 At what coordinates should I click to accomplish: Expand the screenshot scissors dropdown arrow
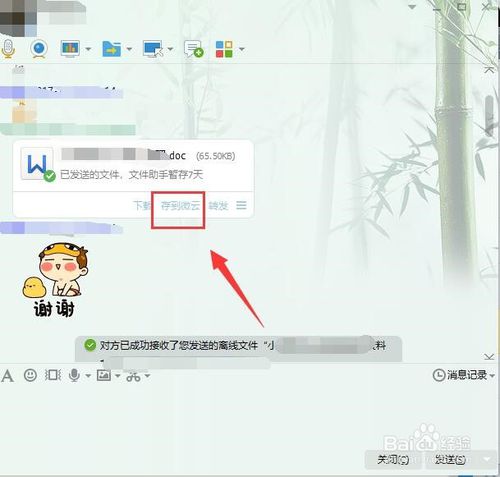[x=147, y=376]
